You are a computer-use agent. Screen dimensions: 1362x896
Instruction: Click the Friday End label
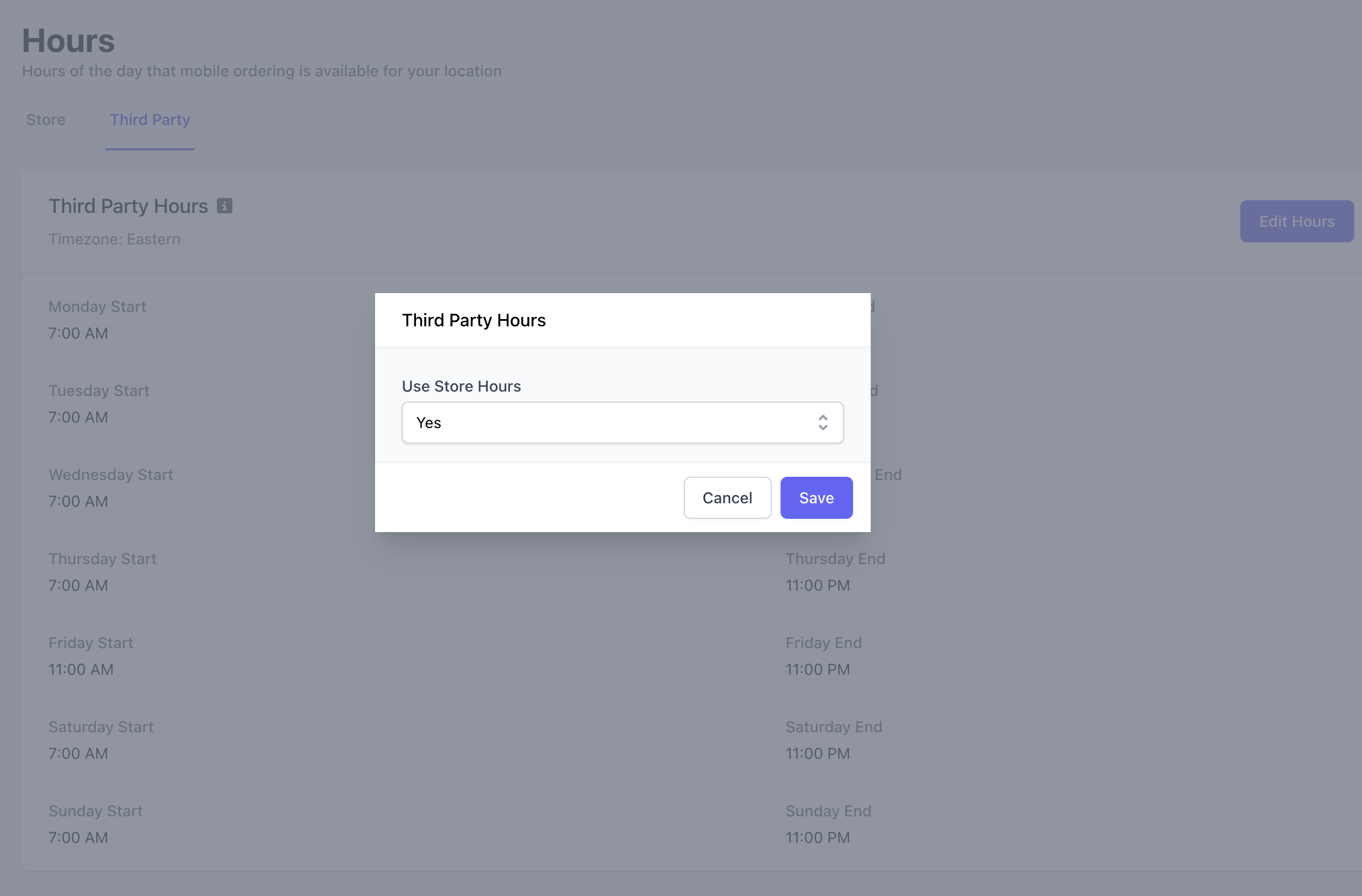point(824,643)
